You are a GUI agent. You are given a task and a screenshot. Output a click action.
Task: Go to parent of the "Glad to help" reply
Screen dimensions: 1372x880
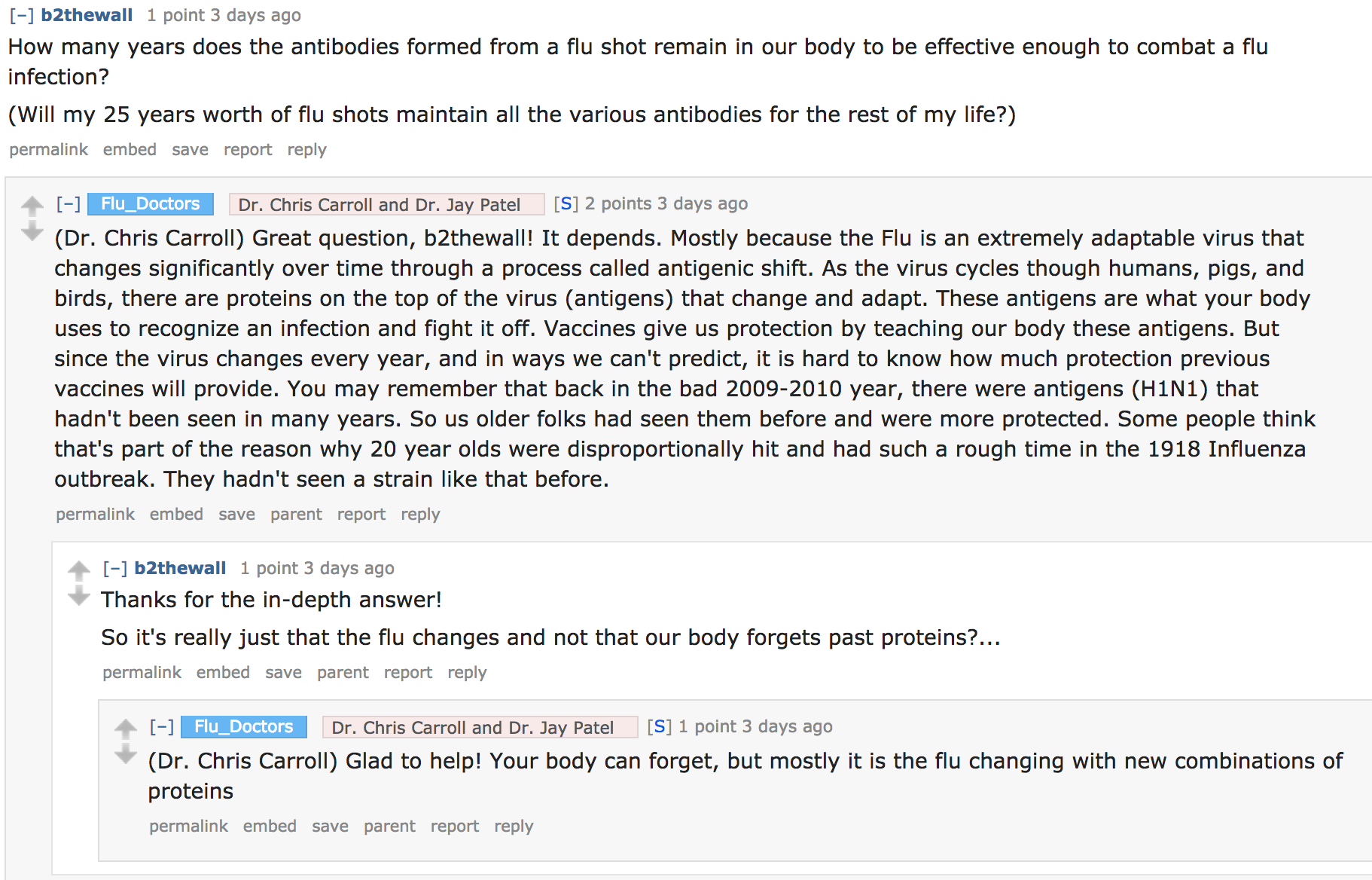click(389, 826)
